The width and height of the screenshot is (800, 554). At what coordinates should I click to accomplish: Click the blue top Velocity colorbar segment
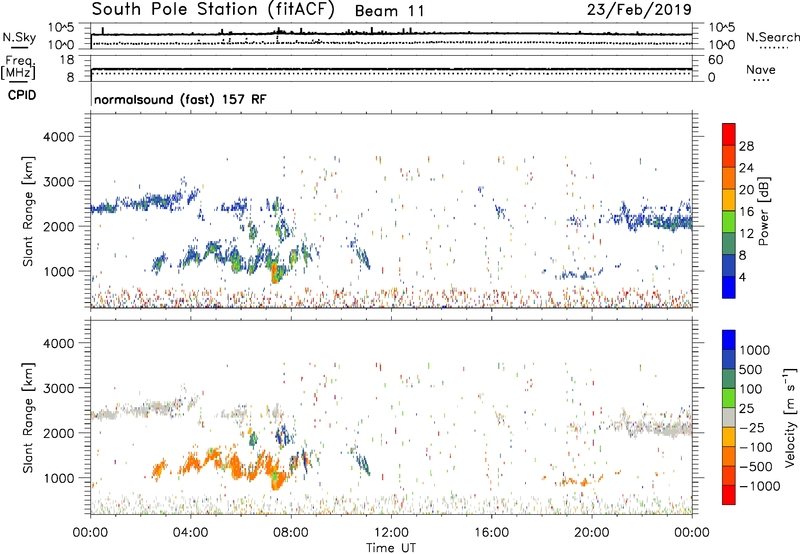click(x=729, y=340)
